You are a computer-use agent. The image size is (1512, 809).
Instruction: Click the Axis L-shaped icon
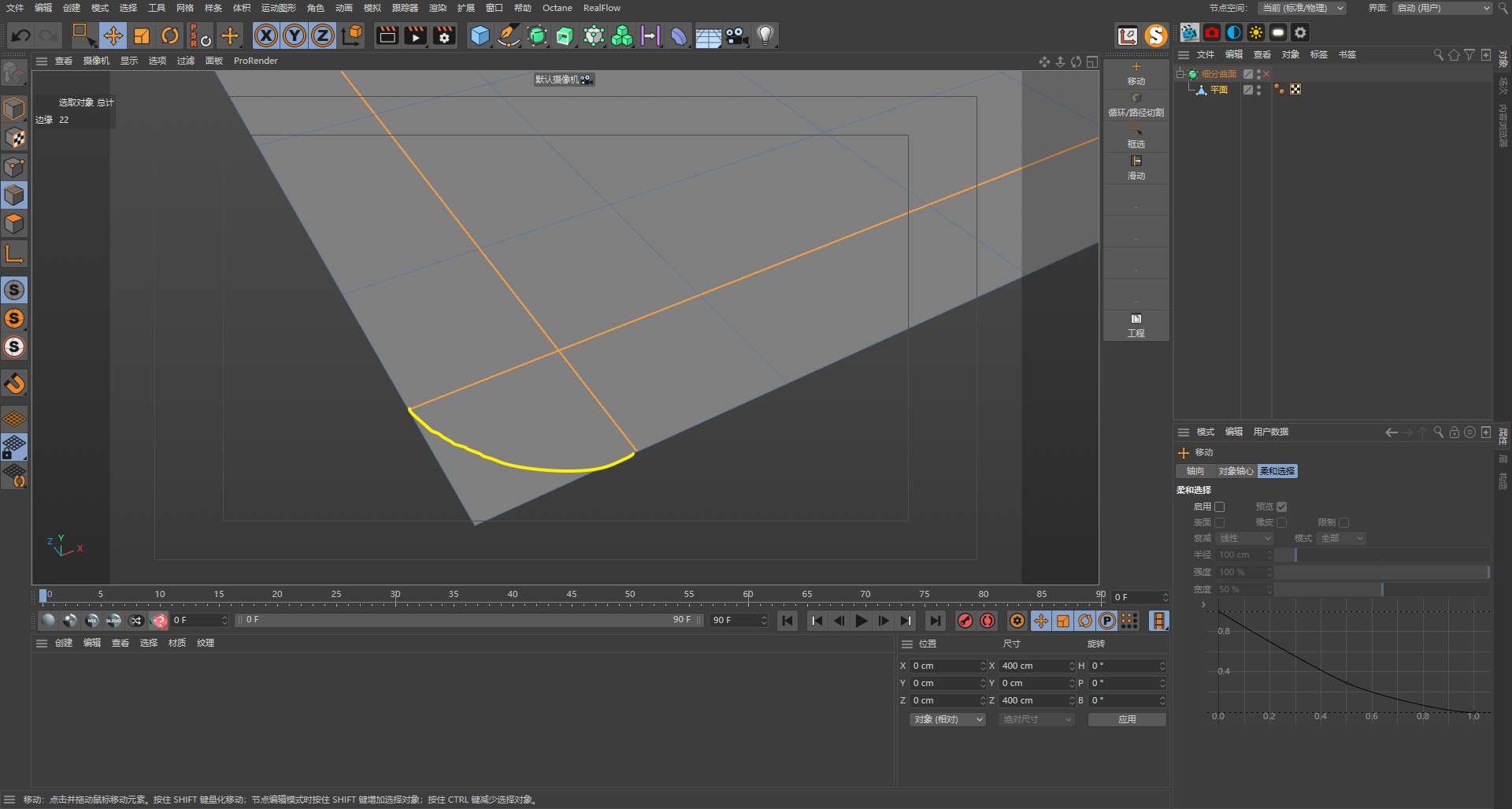(14, 254)
